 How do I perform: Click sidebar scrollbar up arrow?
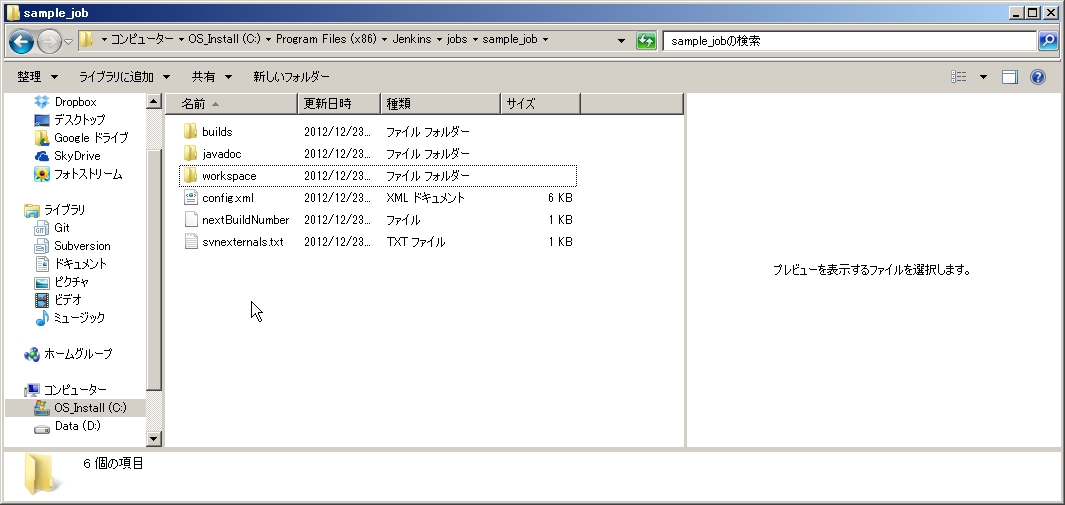coord(154,102)
